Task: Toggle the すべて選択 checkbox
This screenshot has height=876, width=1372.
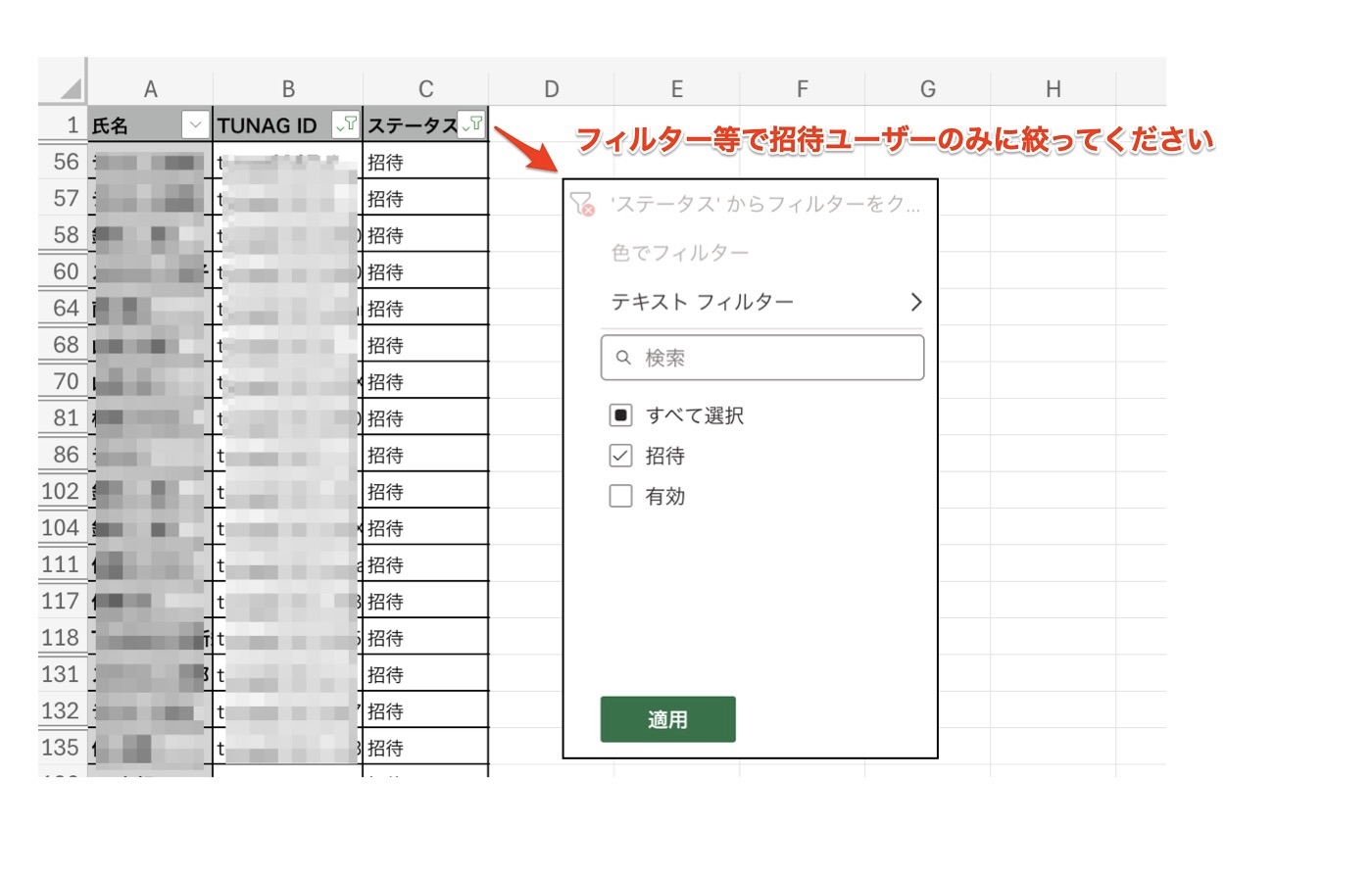Action: tap(620, 415)
